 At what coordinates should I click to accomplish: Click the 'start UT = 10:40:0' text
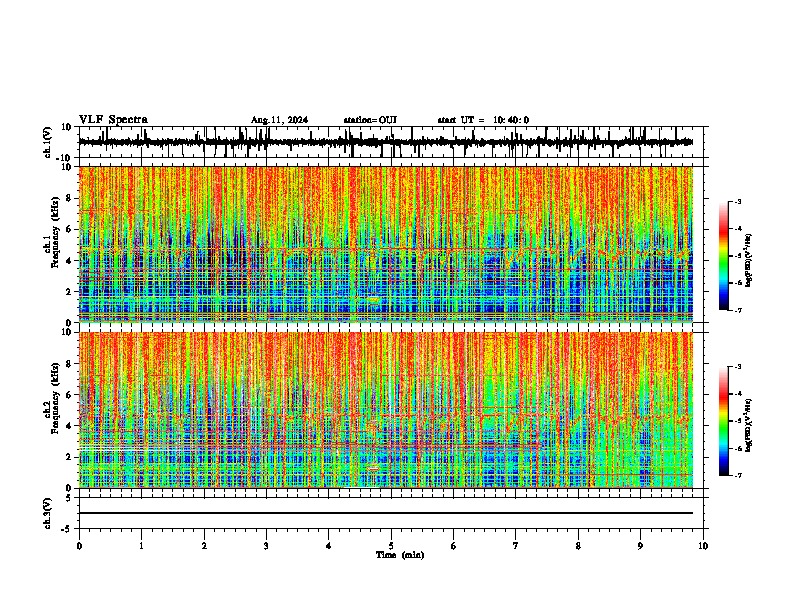(x=483, y=120)
